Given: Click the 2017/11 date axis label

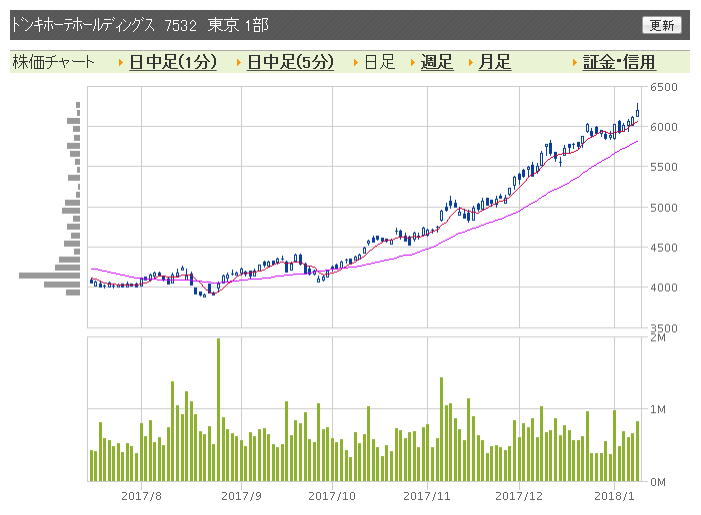Looking at the screenshot, I should pyautogui.click(x=427, y=496).
